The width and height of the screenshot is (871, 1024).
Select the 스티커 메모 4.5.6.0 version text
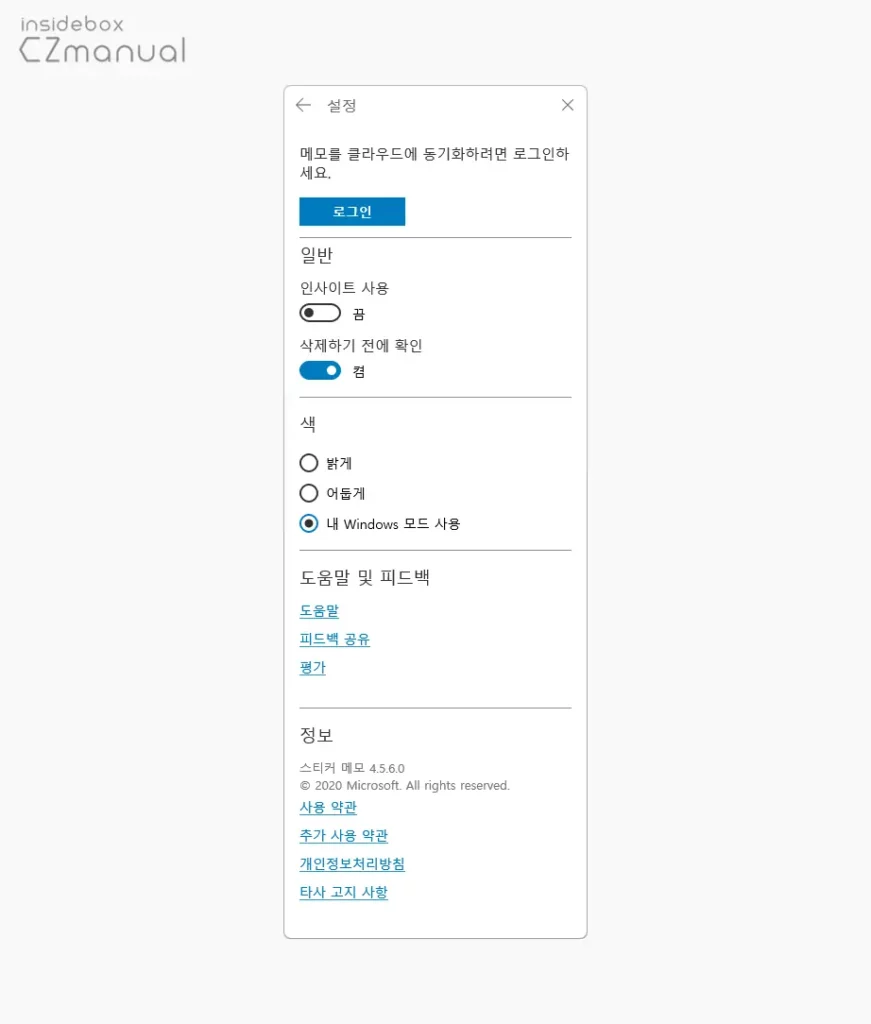[x=355, y=768]
